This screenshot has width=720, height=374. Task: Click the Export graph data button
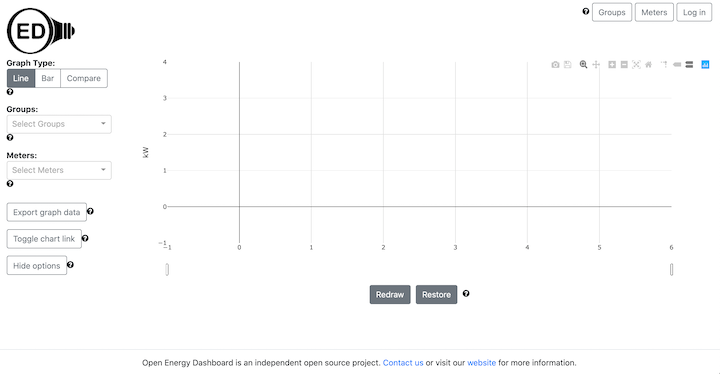pos(46,212)
